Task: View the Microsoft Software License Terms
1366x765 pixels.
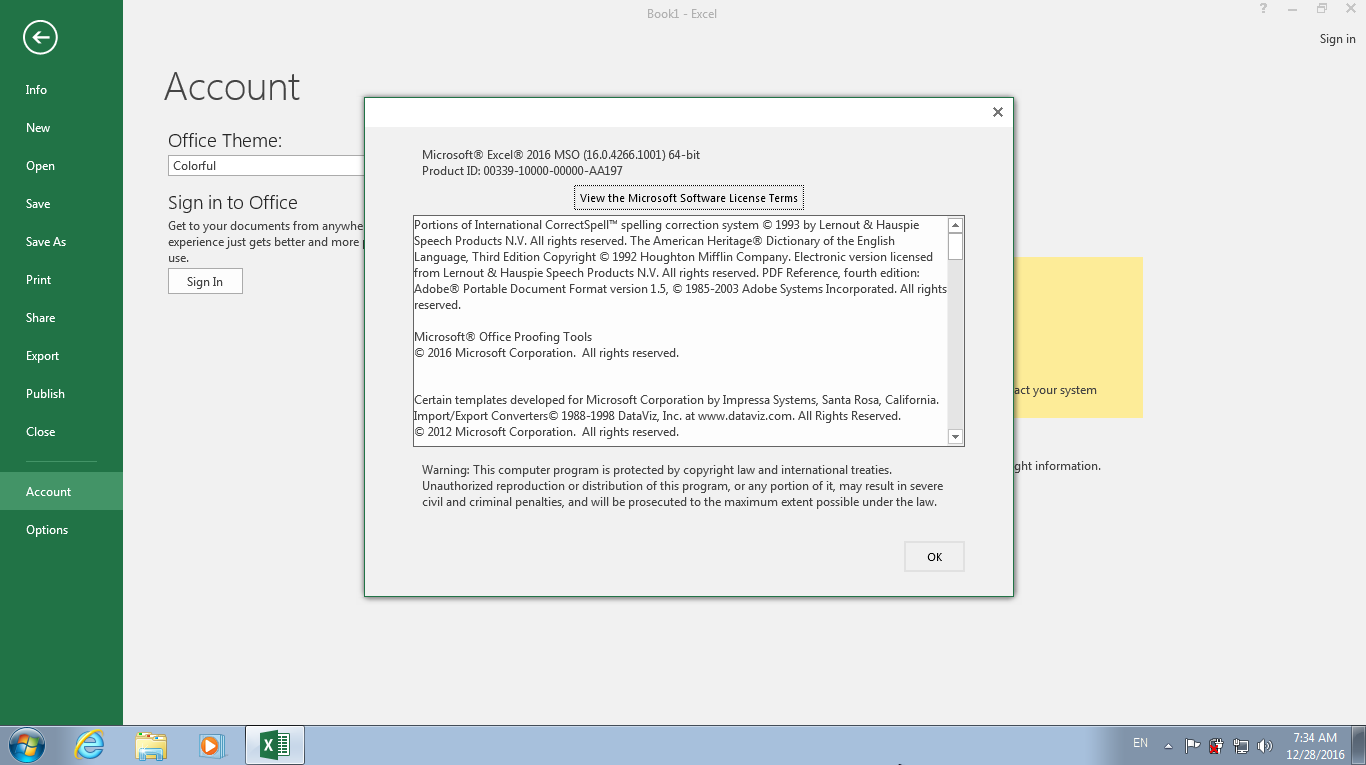Action: 688,198
